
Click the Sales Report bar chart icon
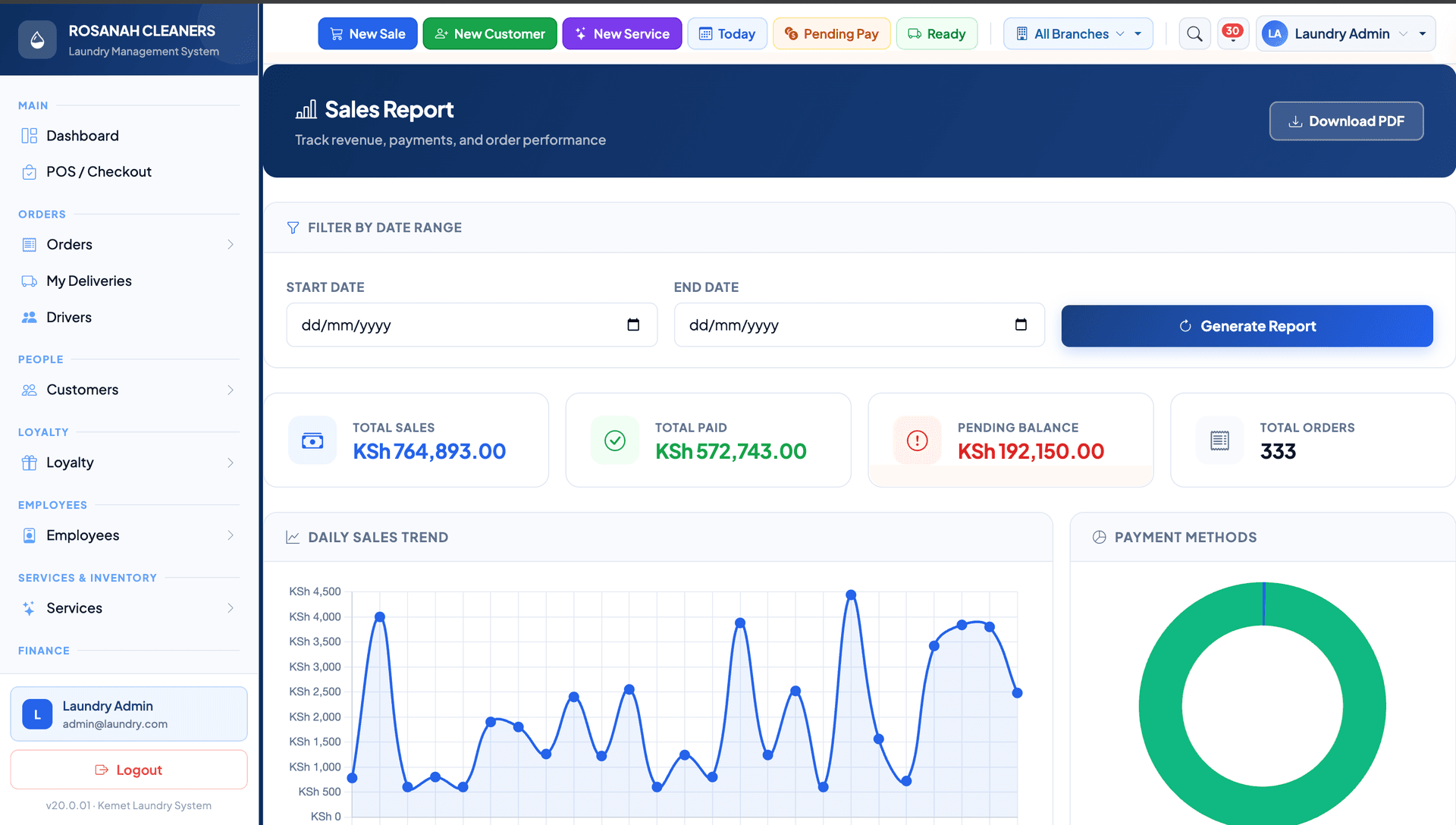pyautogui.click(x=306, y=110)
